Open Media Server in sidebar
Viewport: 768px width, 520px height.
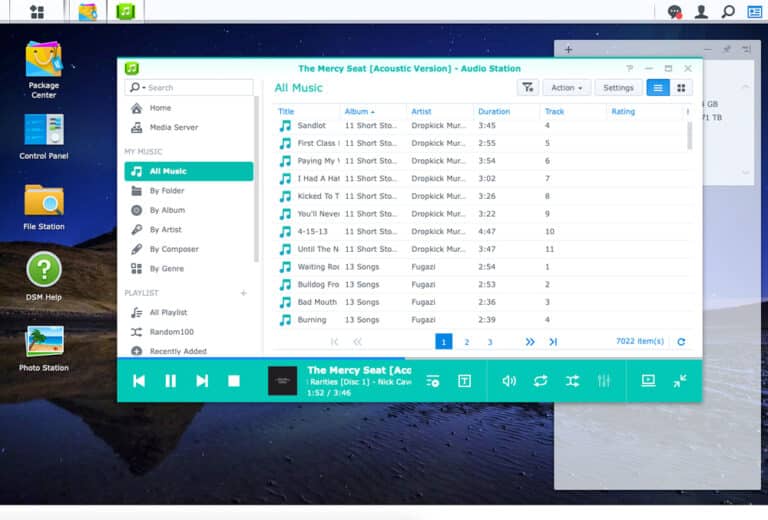click(189, 127)
